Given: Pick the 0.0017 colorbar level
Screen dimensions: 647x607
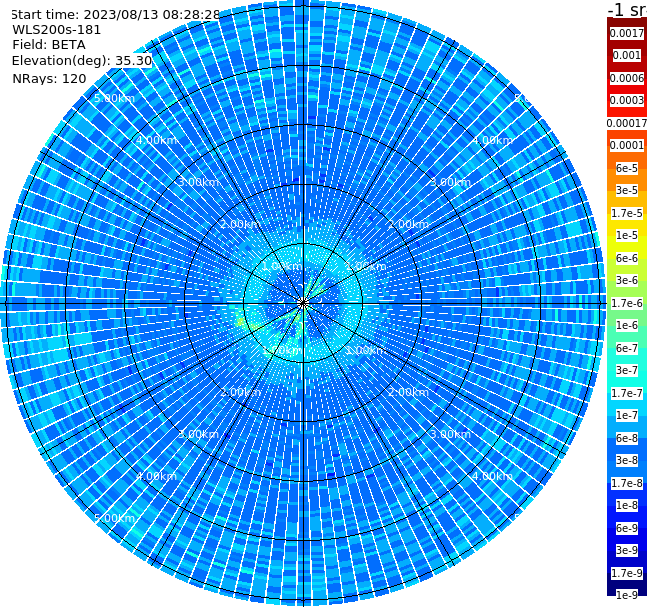Looking at the screenshot, I should coord(627,33).
